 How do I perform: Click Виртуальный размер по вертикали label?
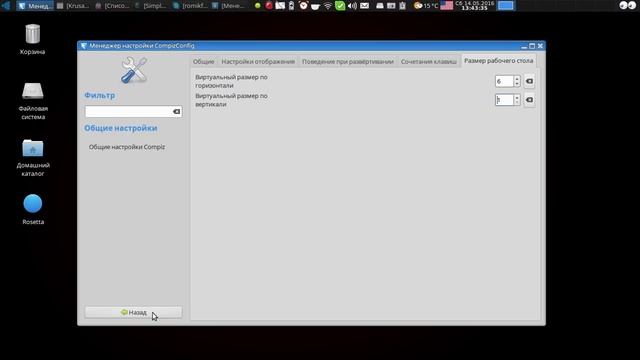[231, 100]
